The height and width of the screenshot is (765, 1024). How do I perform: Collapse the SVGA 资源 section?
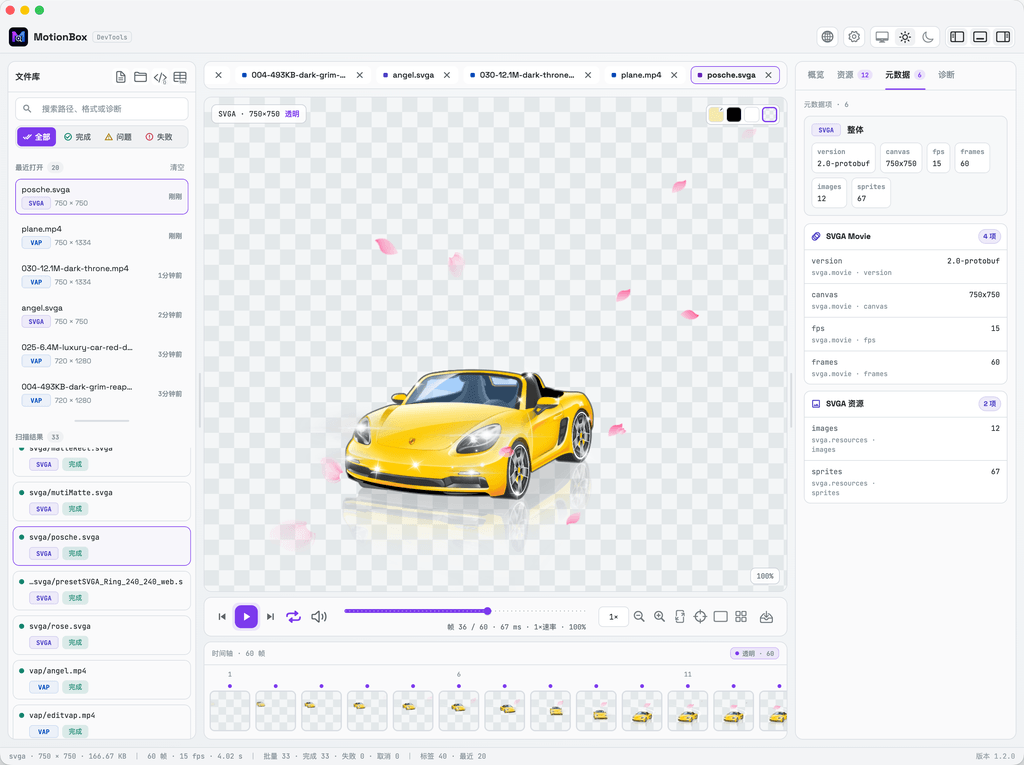[905, 404]
